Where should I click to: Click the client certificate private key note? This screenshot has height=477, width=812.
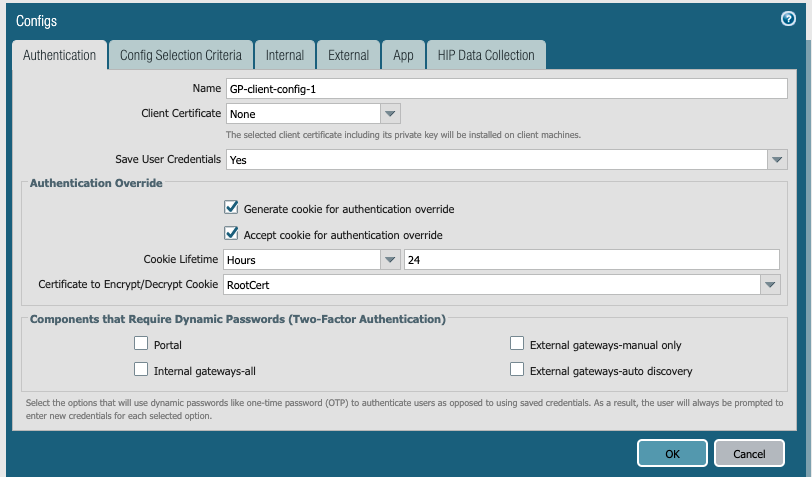[x=403, y=135]
